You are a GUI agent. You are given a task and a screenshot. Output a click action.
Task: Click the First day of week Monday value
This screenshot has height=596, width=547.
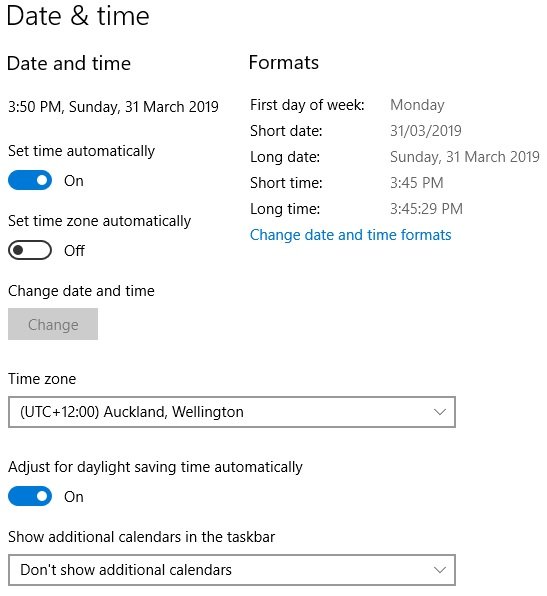tap(417, 105)
